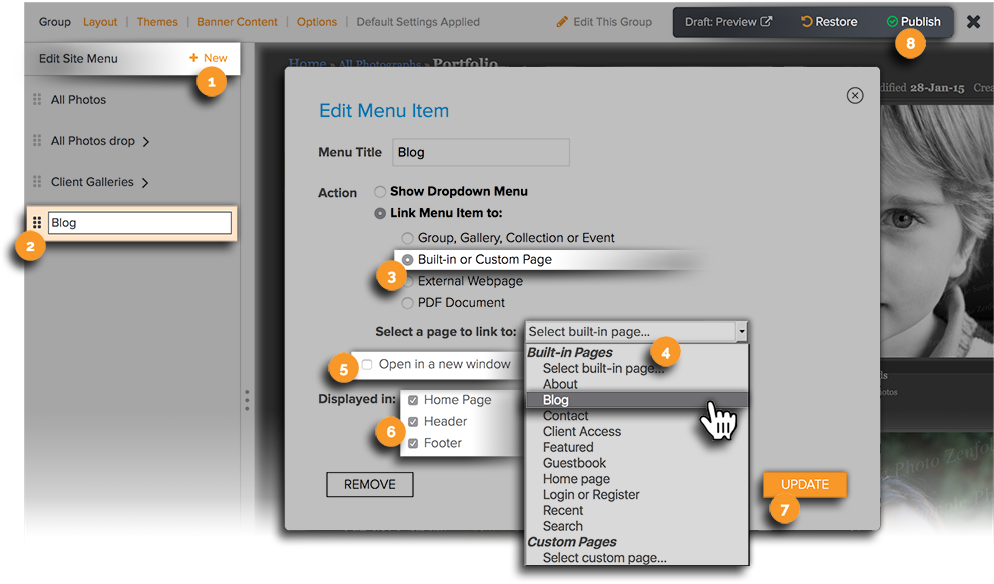
Task: Select Search from the pages list
Action: [563, 526]
